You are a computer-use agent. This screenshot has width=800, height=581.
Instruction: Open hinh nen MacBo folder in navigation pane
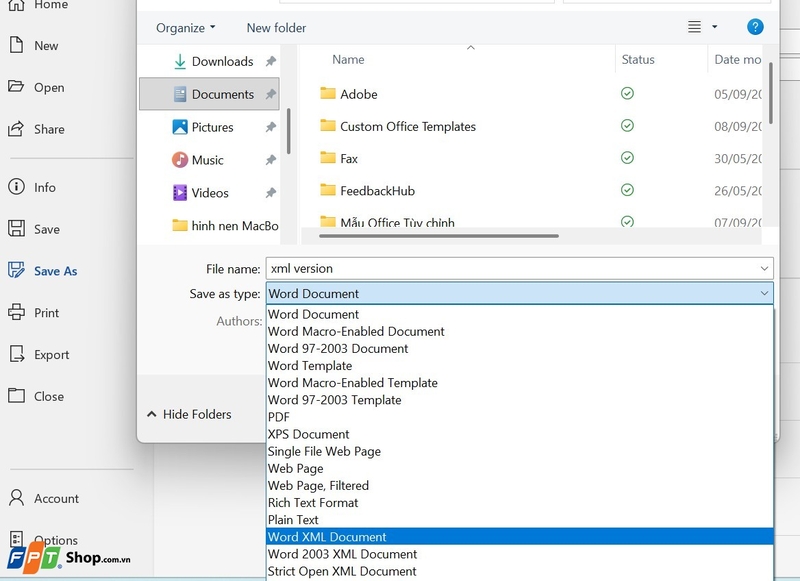(226, 225)
